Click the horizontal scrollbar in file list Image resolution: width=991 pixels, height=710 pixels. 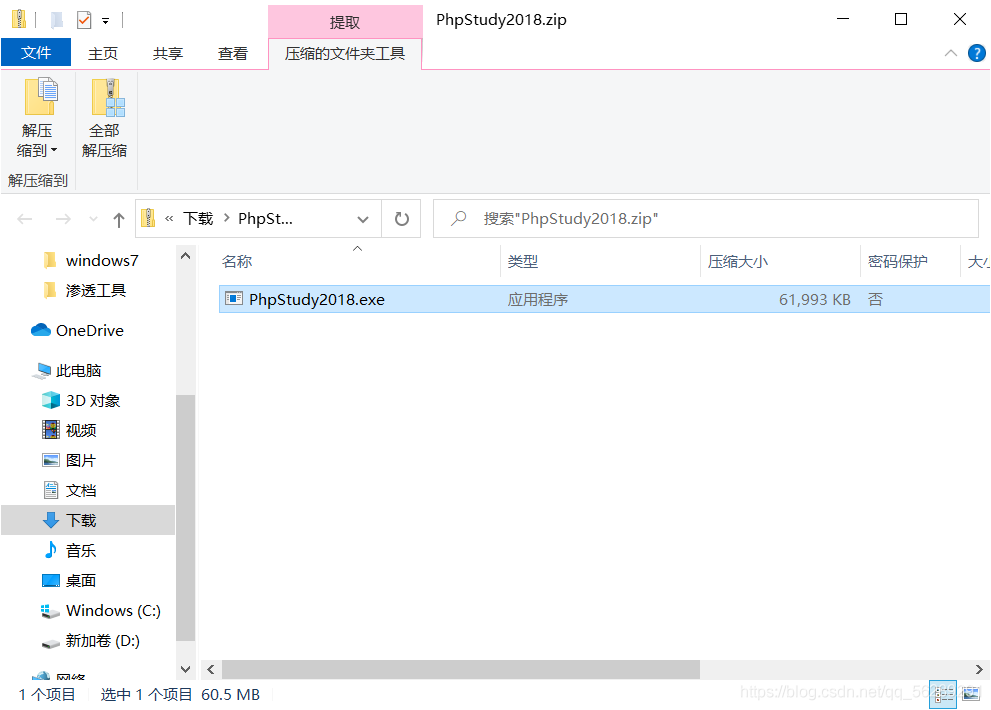[460, 669]
